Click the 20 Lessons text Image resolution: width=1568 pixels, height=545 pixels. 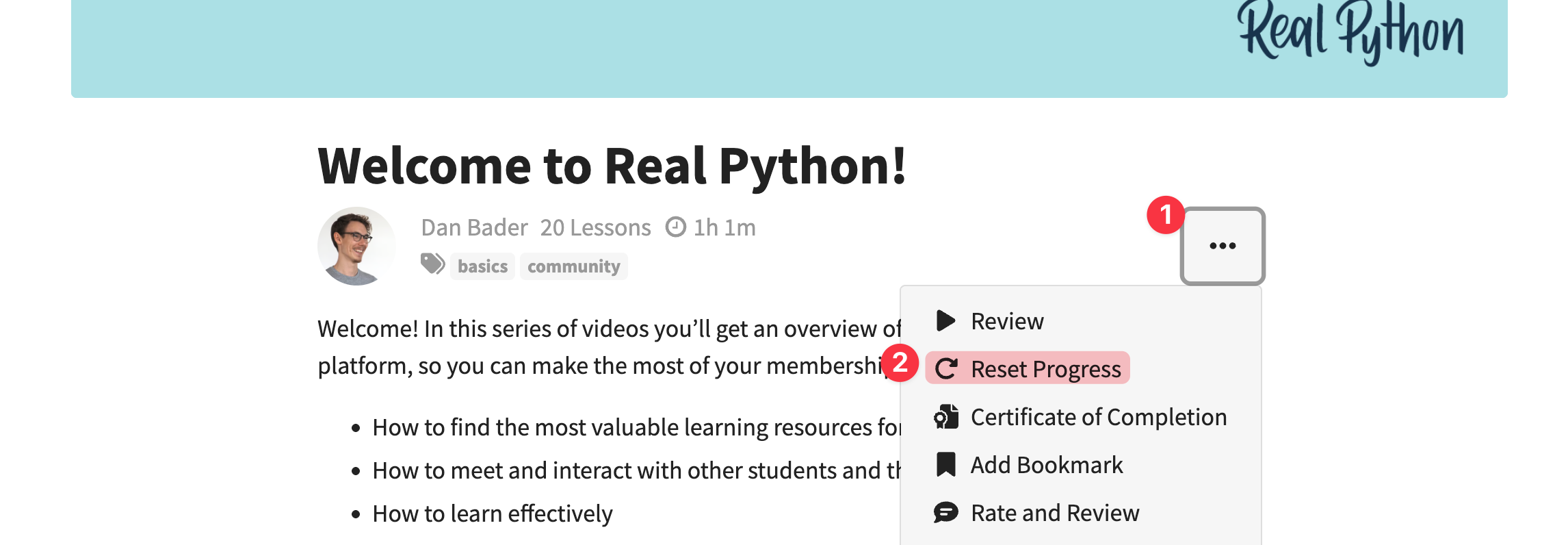pyautogui.click(x=595, y=227)
